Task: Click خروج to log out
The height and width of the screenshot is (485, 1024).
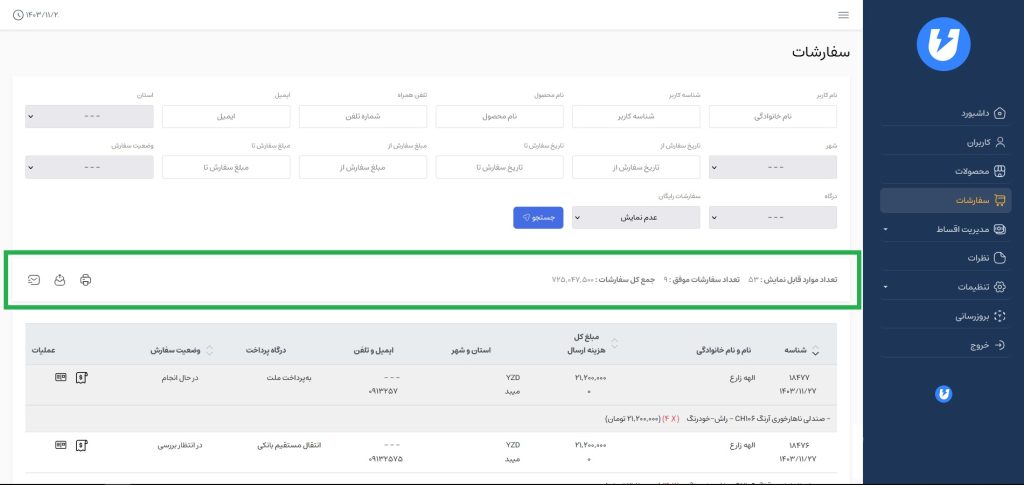Action: pos(946,345)
